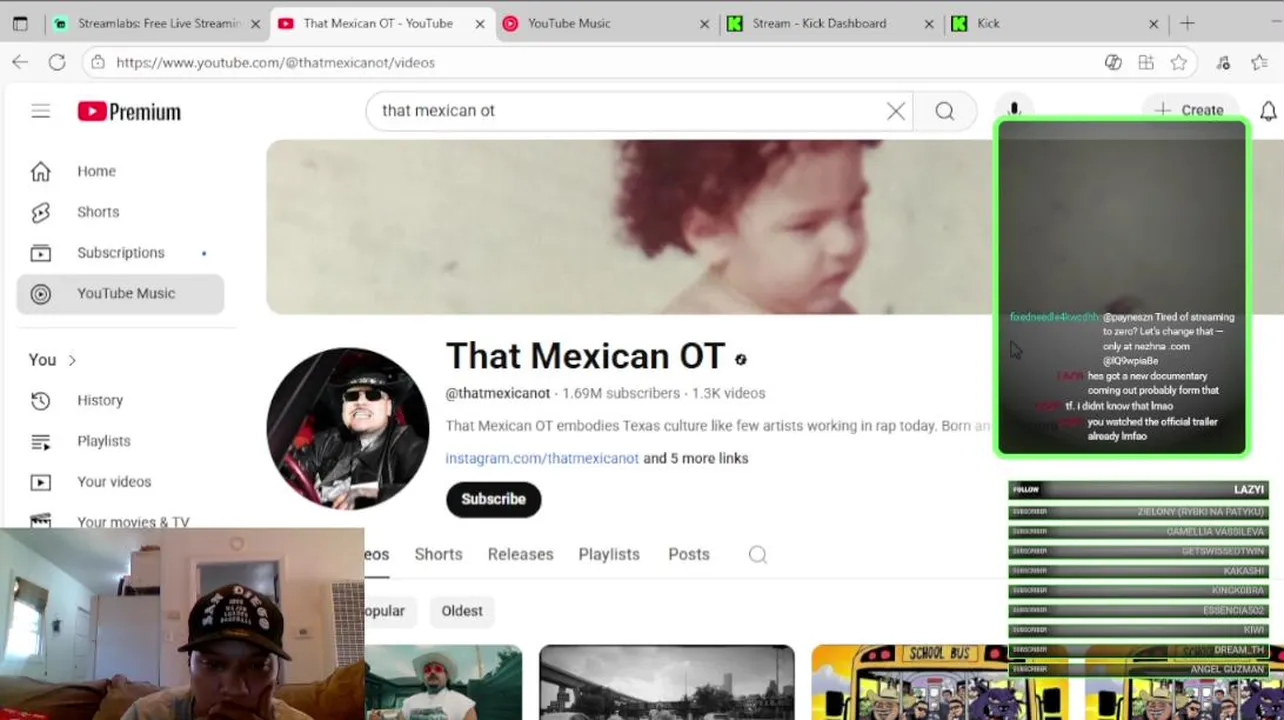This screenshot has height=720, width=1284.
Task: Click the YouTube Premium logo
Action: pyautogui.click(x=130, y=112)
